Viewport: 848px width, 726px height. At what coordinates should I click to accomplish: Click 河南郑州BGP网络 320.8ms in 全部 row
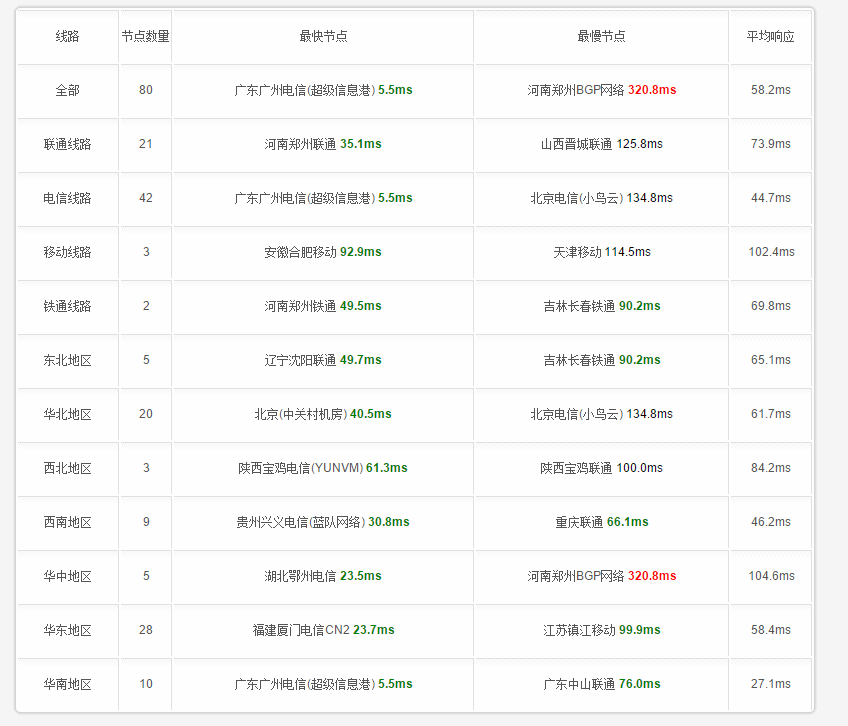[x=601, y=90]
